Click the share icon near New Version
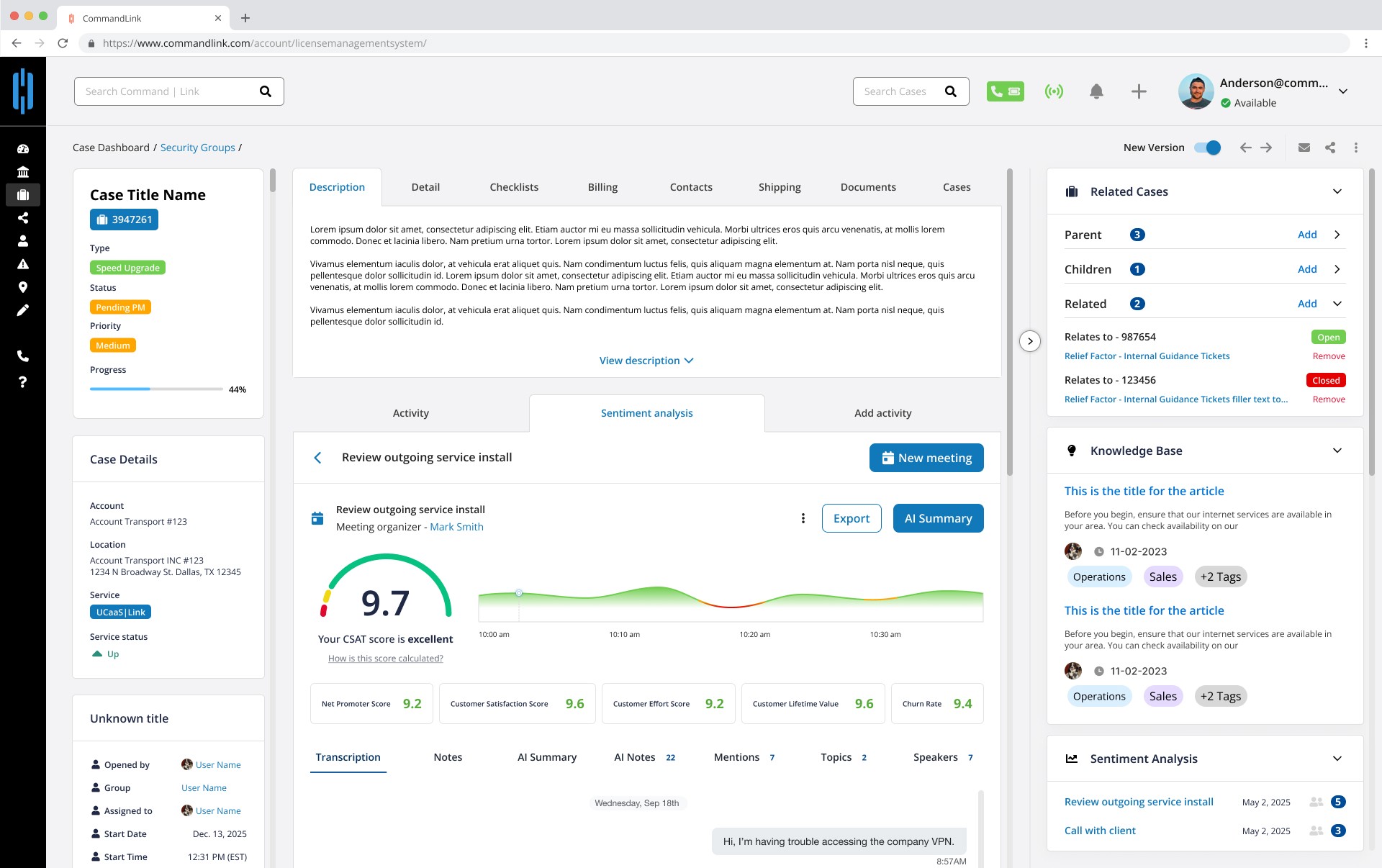1382x868 pixels. coord(1330,148)
